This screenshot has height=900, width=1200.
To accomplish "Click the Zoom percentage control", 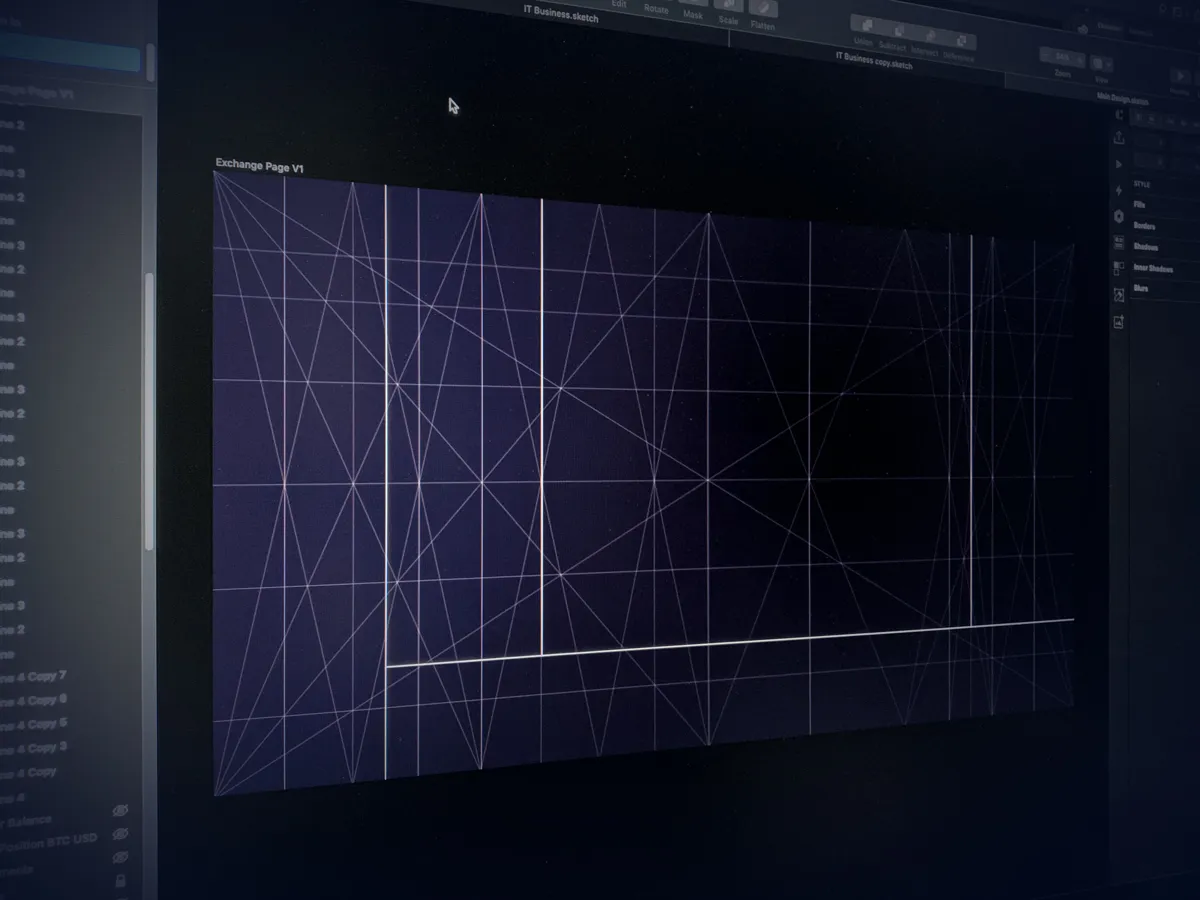I will pos(1062,57).
